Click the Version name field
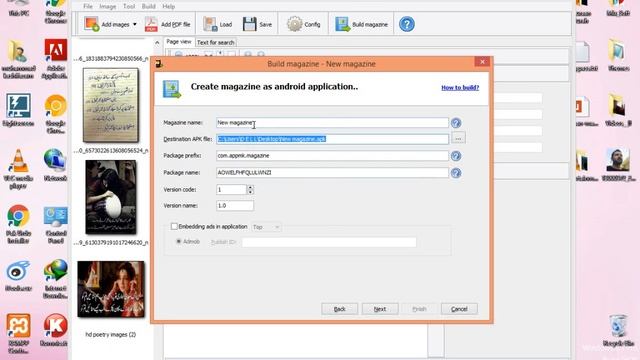 click(x=235, y=206)
